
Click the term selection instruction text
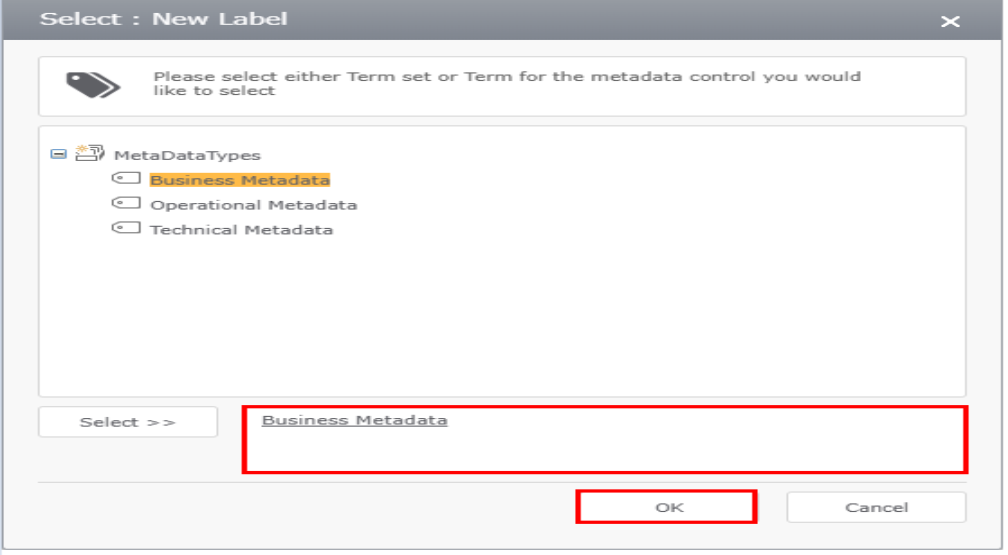pos(507,84)
